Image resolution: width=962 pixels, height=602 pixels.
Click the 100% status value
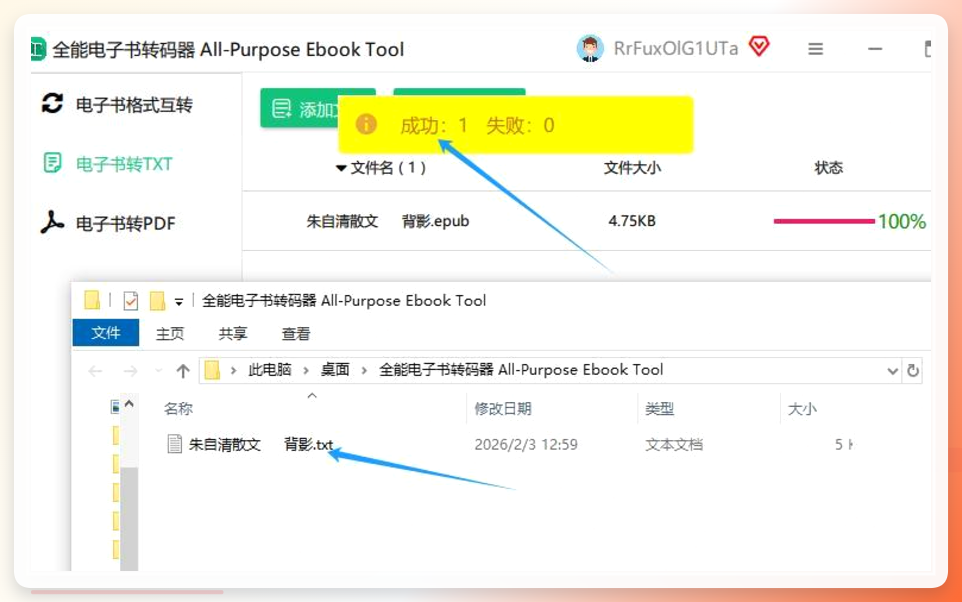point(901,222)
